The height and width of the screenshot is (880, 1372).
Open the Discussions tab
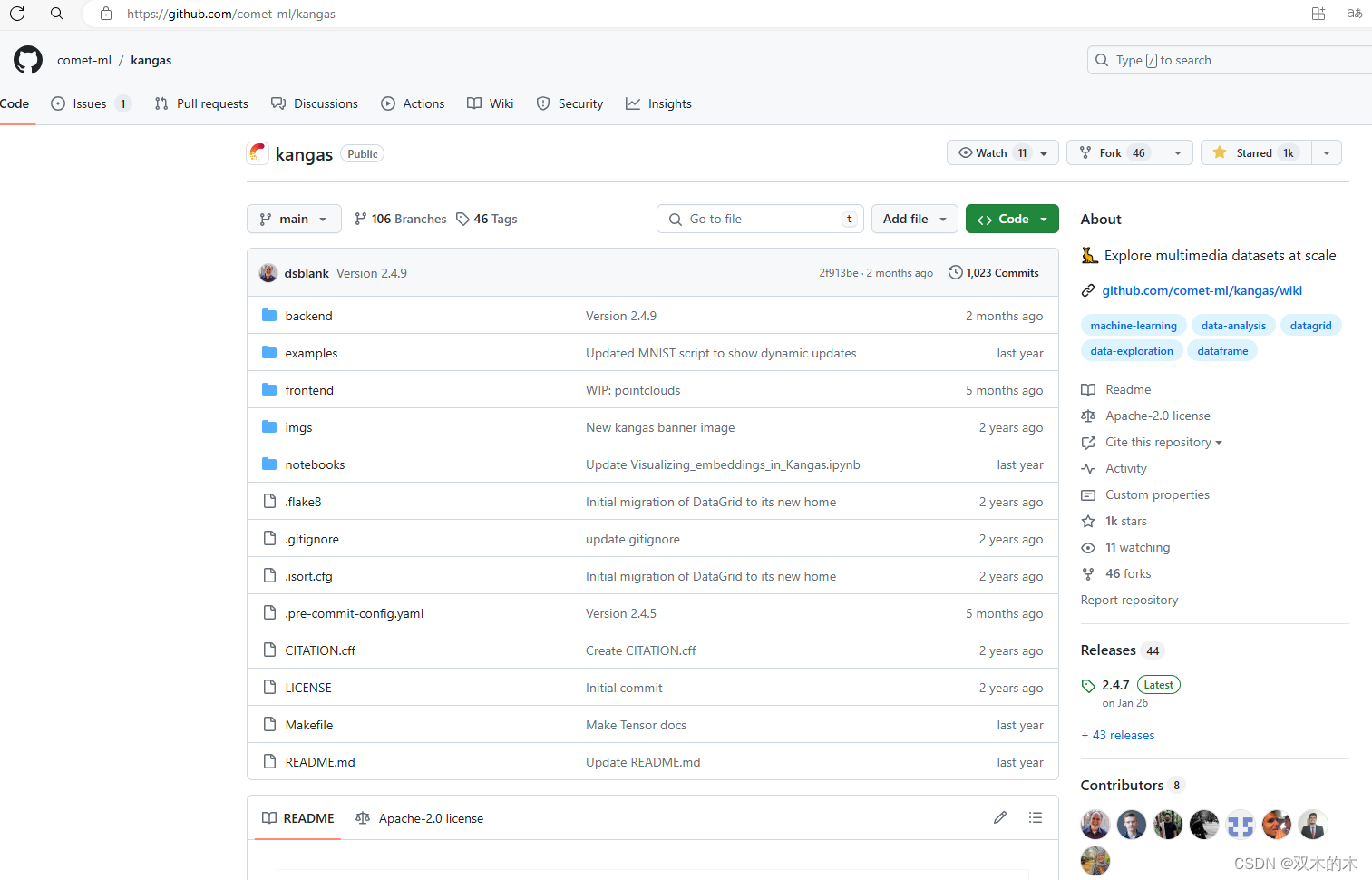[x=315, y=103]
